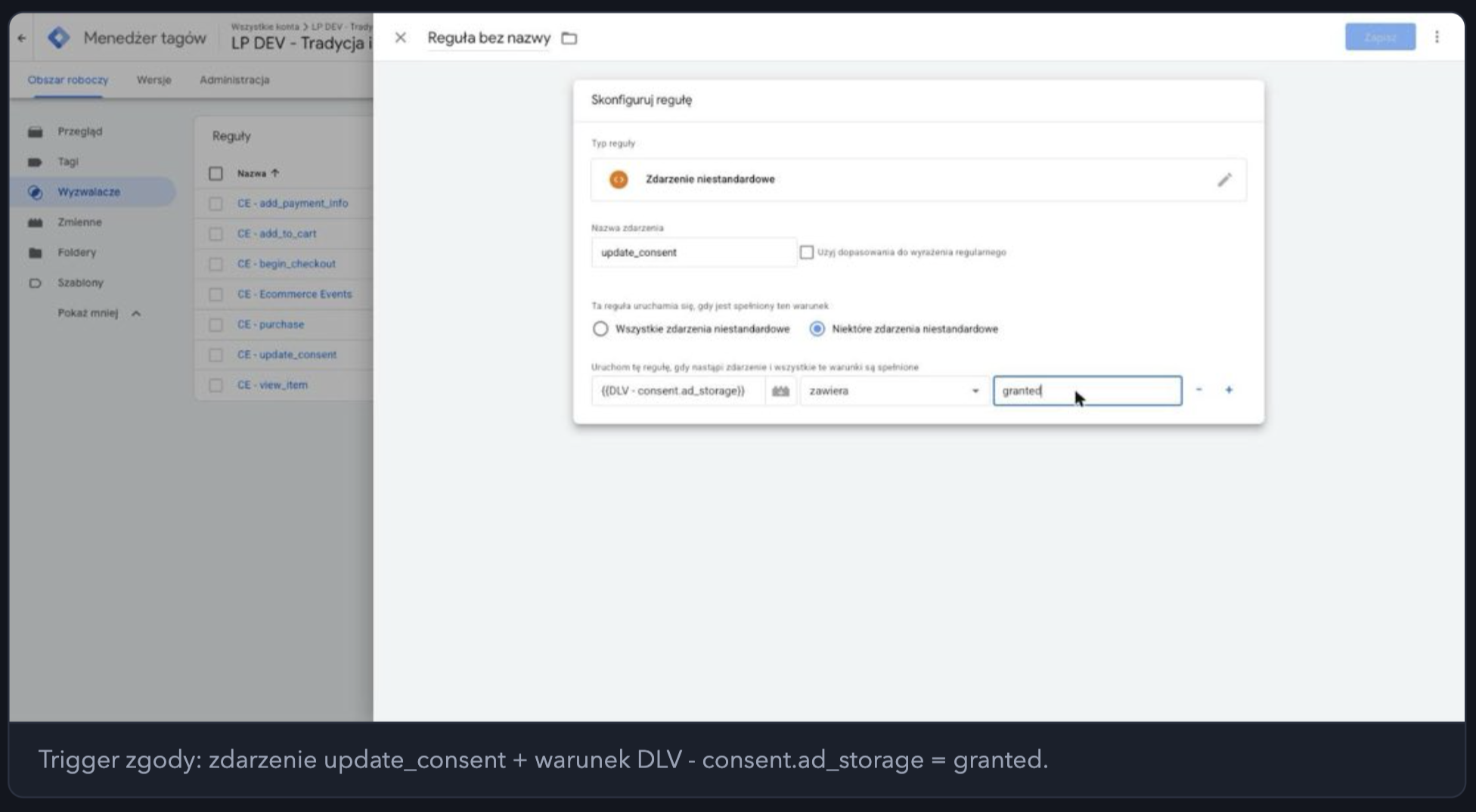1476x812 pixels.
Task: Tick the checkbox for CE - update_consent
Action: pos(216,355)
